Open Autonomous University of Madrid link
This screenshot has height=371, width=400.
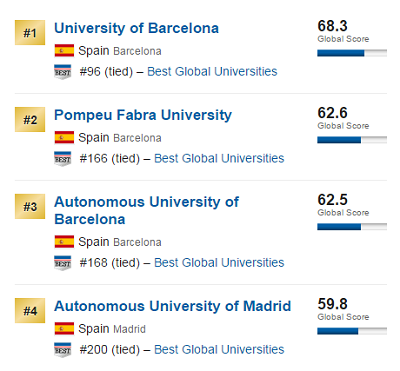click(x=173, y=306)
